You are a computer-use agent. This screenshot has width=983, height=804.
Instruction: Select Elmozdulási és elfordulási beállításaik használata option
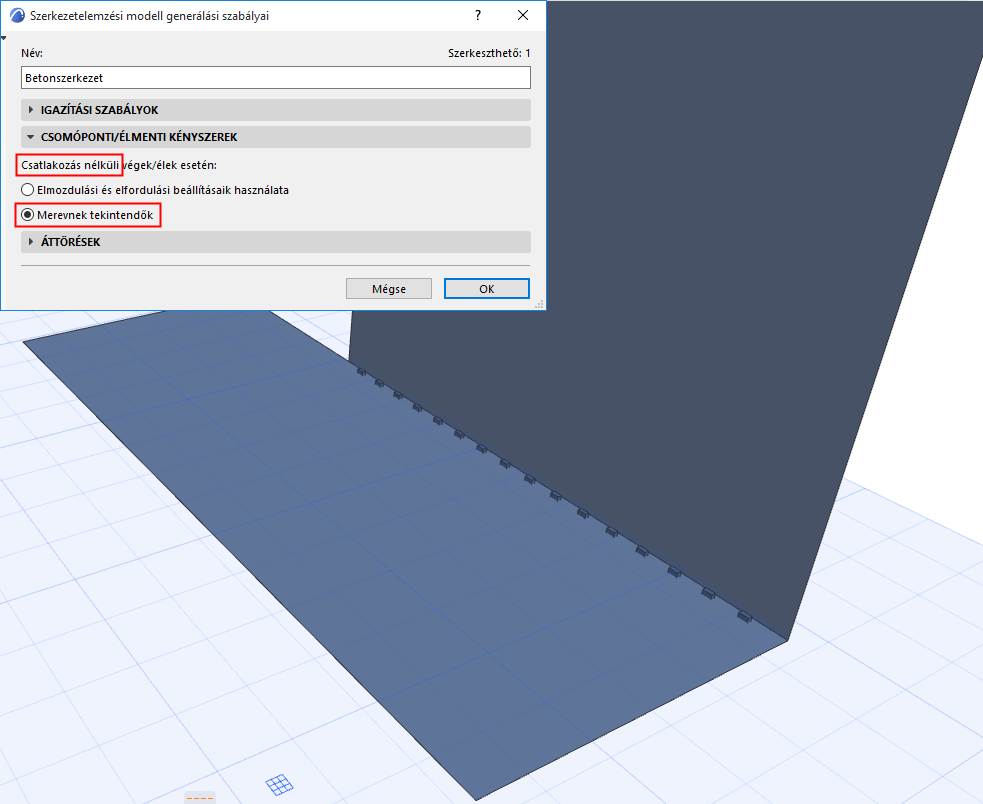[x=155, y=189]
